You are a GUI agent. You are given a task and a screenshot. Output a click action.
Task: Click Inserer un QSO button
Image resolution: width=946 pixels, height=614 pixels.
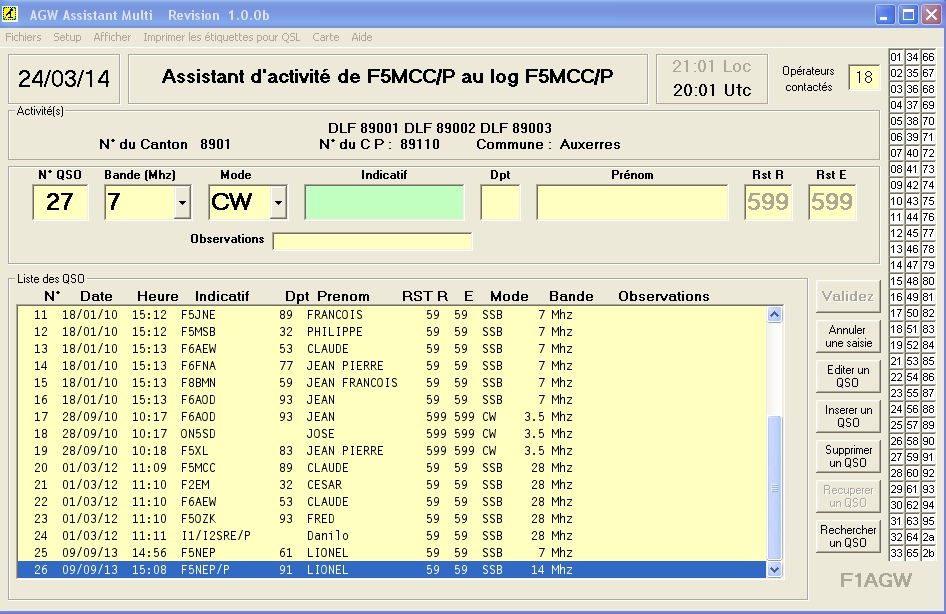[x=848, y=416]
